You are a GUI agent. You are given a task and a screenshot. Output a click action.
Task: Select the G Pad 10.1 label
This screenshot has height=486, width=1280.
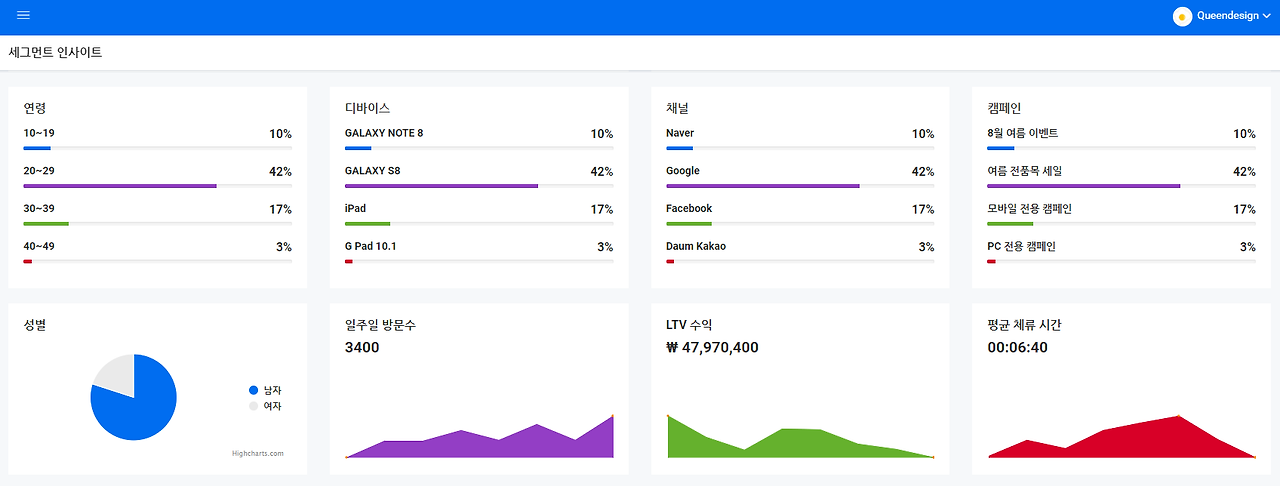tap(370, 246)
